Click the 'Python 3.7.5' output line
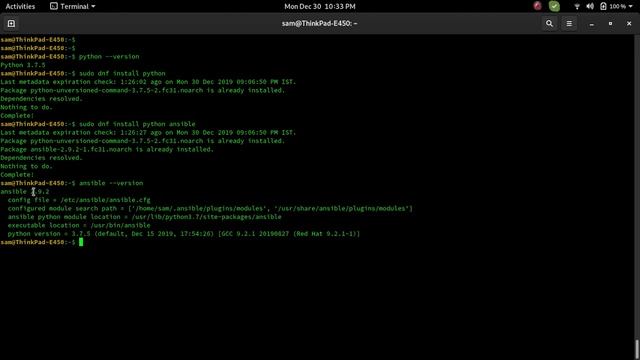This screenshot has height=360, width=640. pos(23,65)
